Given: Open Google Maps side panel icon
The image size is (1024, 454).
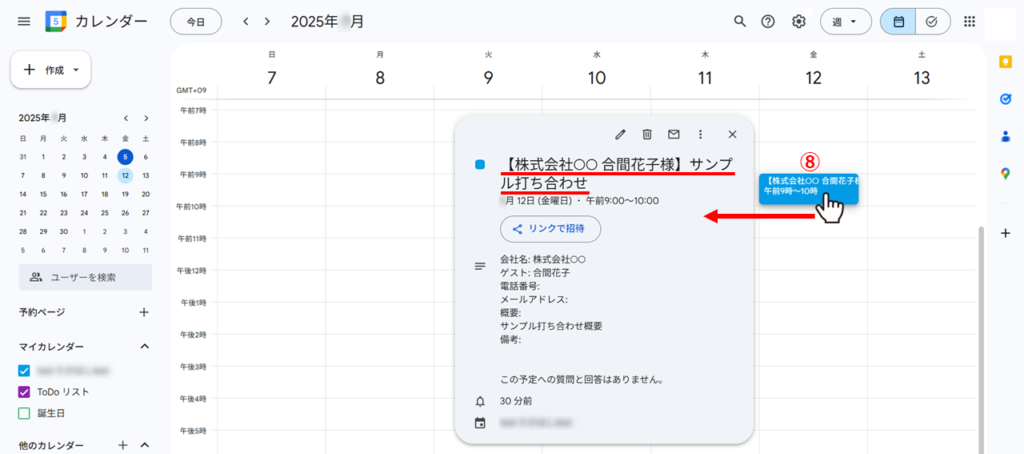Looking at the screenshot, I should coord(1006,172).
